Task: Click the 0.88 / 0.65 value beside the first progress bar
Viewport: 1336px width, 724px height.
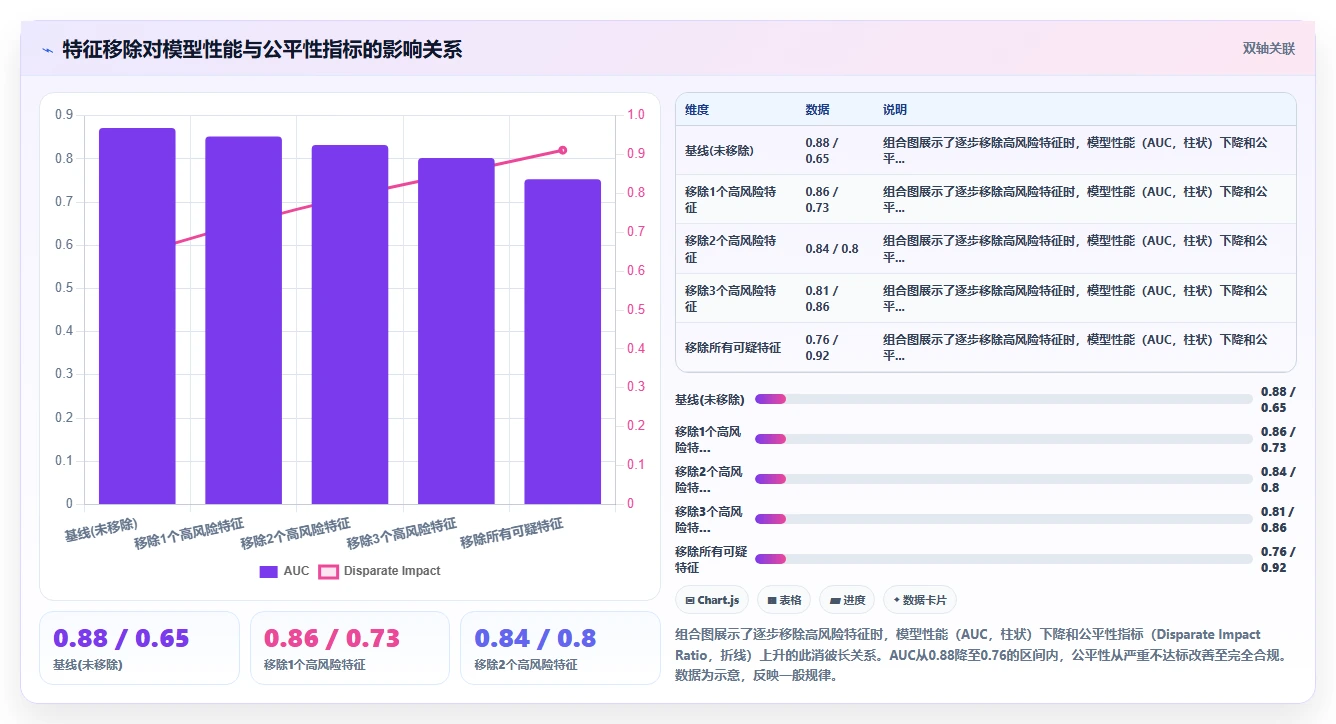Action: coord(1278,400)
